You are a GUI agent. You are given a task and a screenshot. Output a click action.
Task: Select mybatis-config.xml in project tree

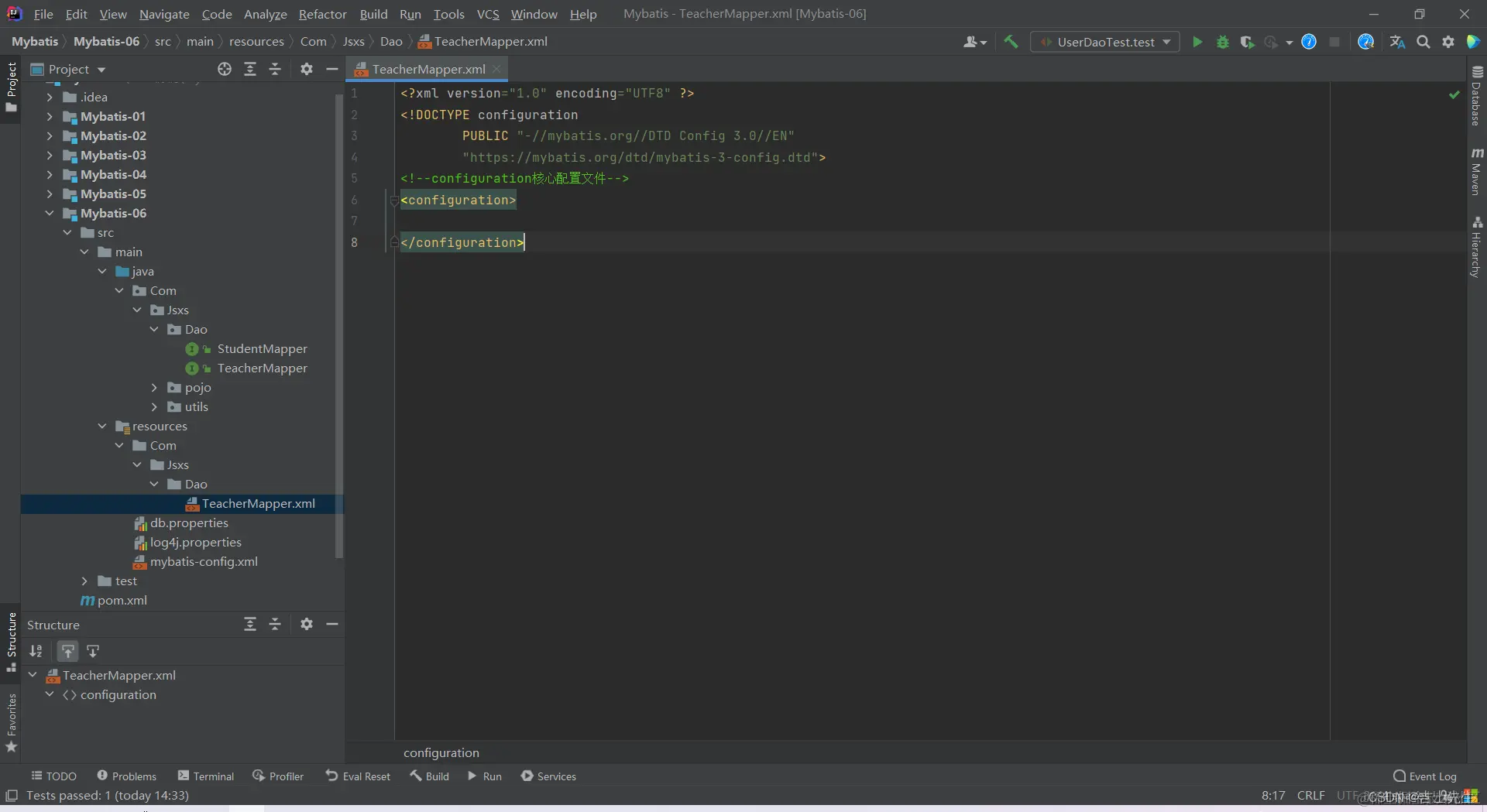(x=204, y=561)
